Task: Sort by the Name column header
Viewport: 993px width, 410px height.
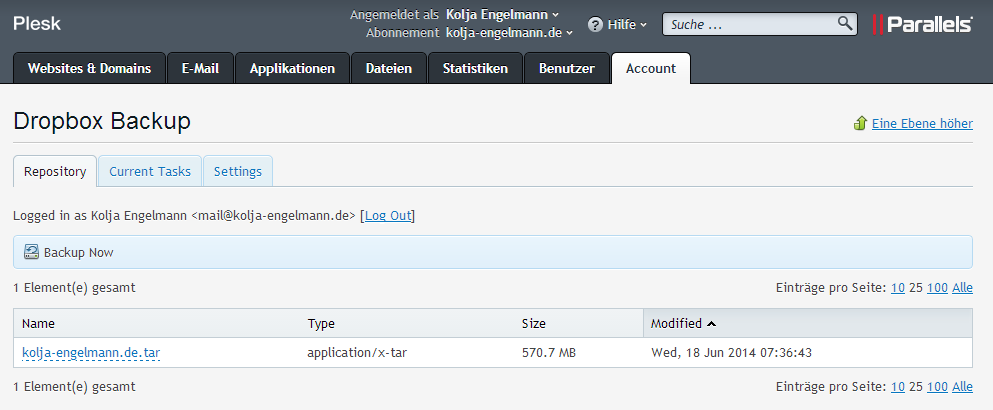Action: click(39, 323)
